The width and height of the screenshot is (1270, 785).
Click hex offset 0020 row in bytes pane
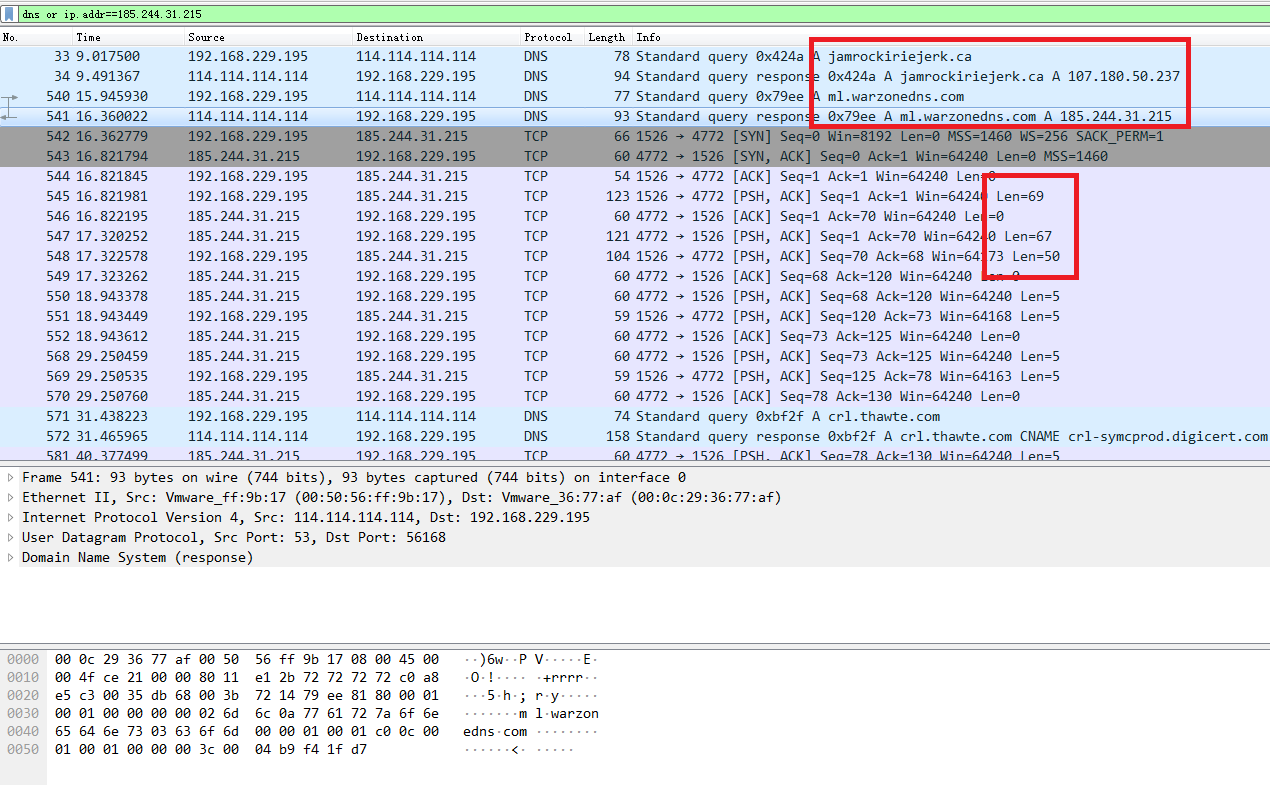coord(23,695)
